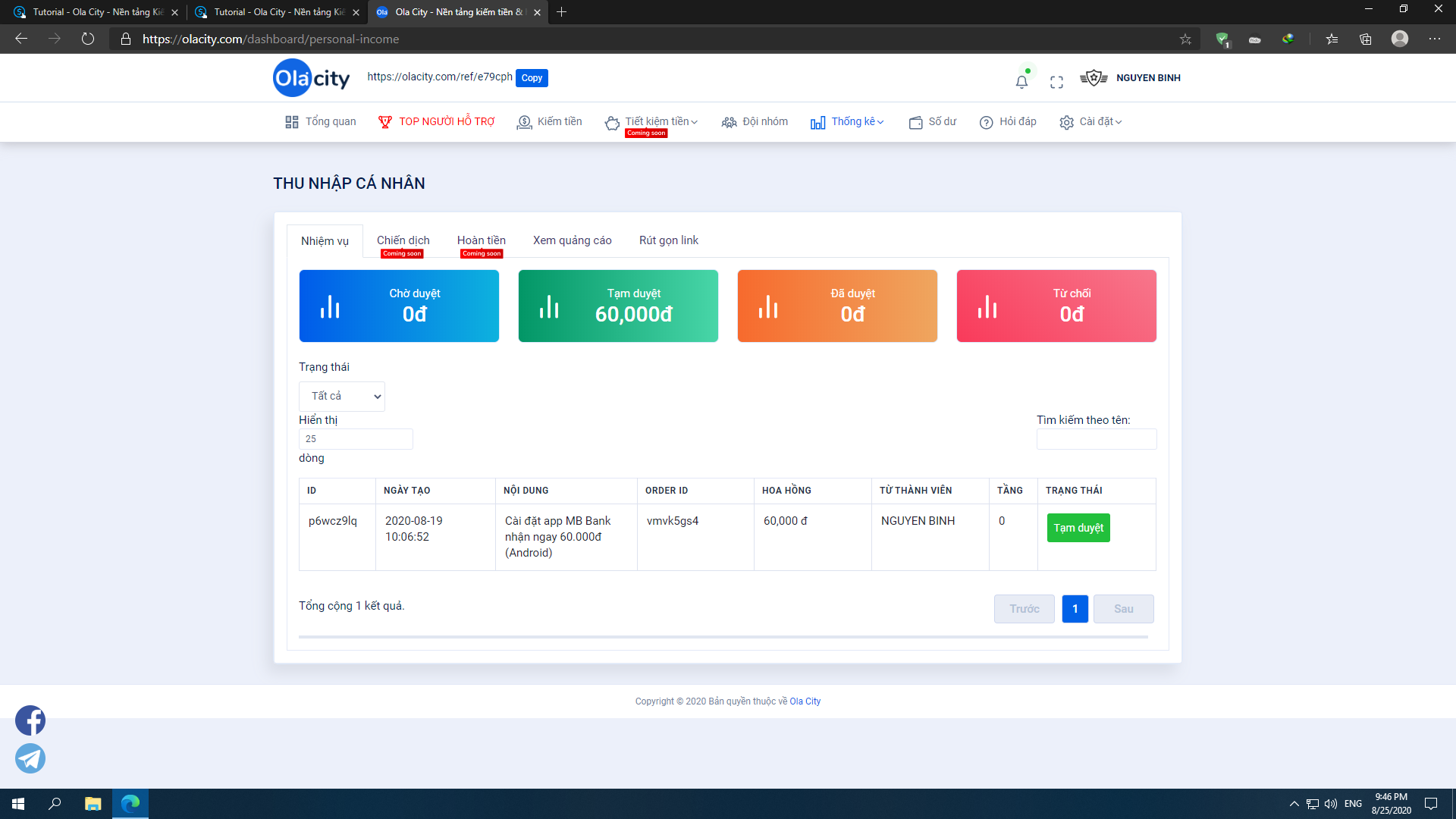Click the Ola City footer link
The height and width of the screenshot is (819, 1456).
click(805, 701)
